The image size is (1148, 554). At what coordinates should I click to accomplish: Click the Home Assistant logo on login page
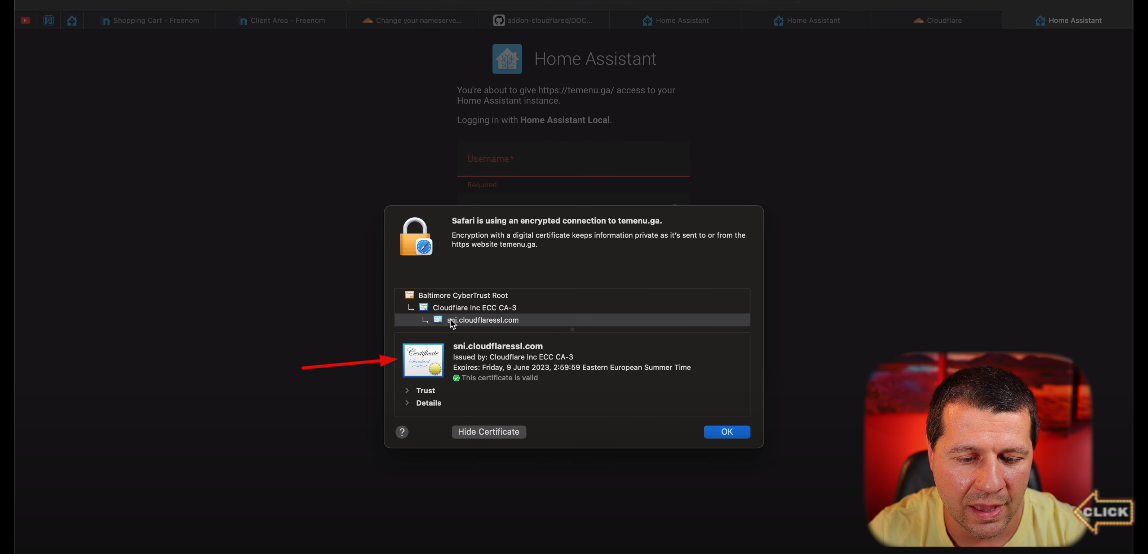tap(507, 59)
